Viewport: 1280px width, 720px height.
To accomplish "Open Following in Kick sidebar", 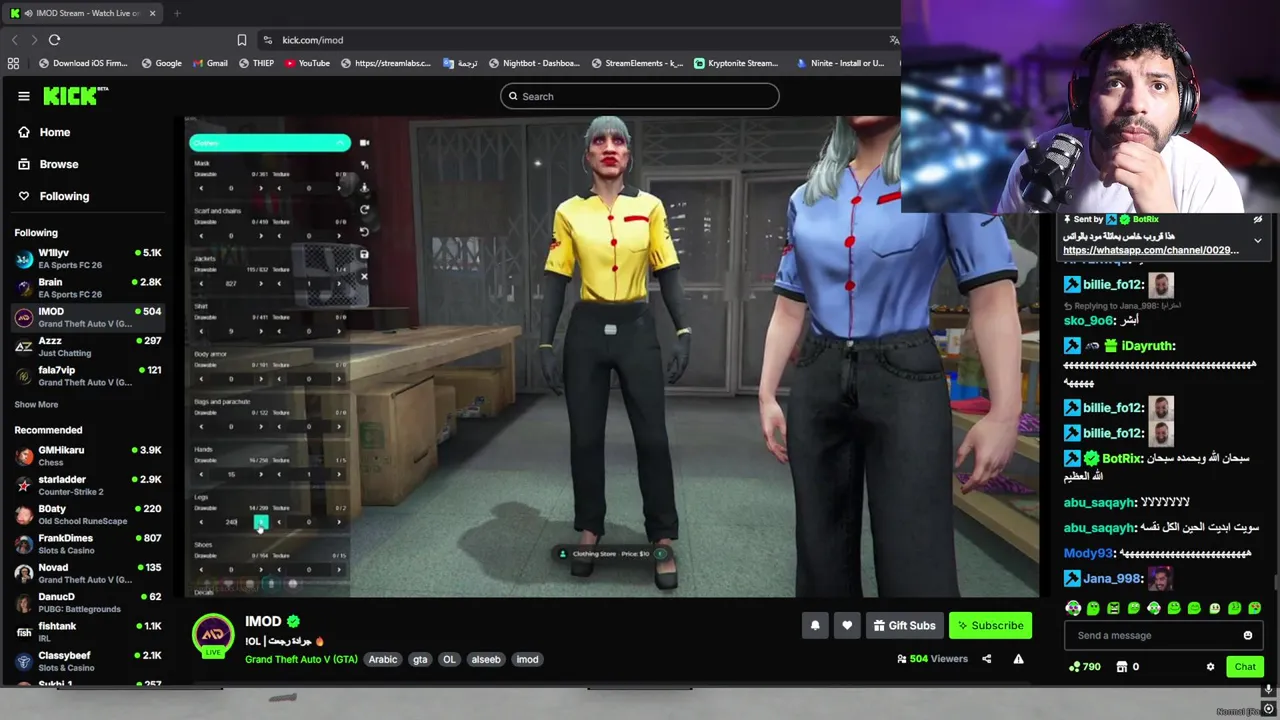I will pyautogui.click(x=54, y=196).
